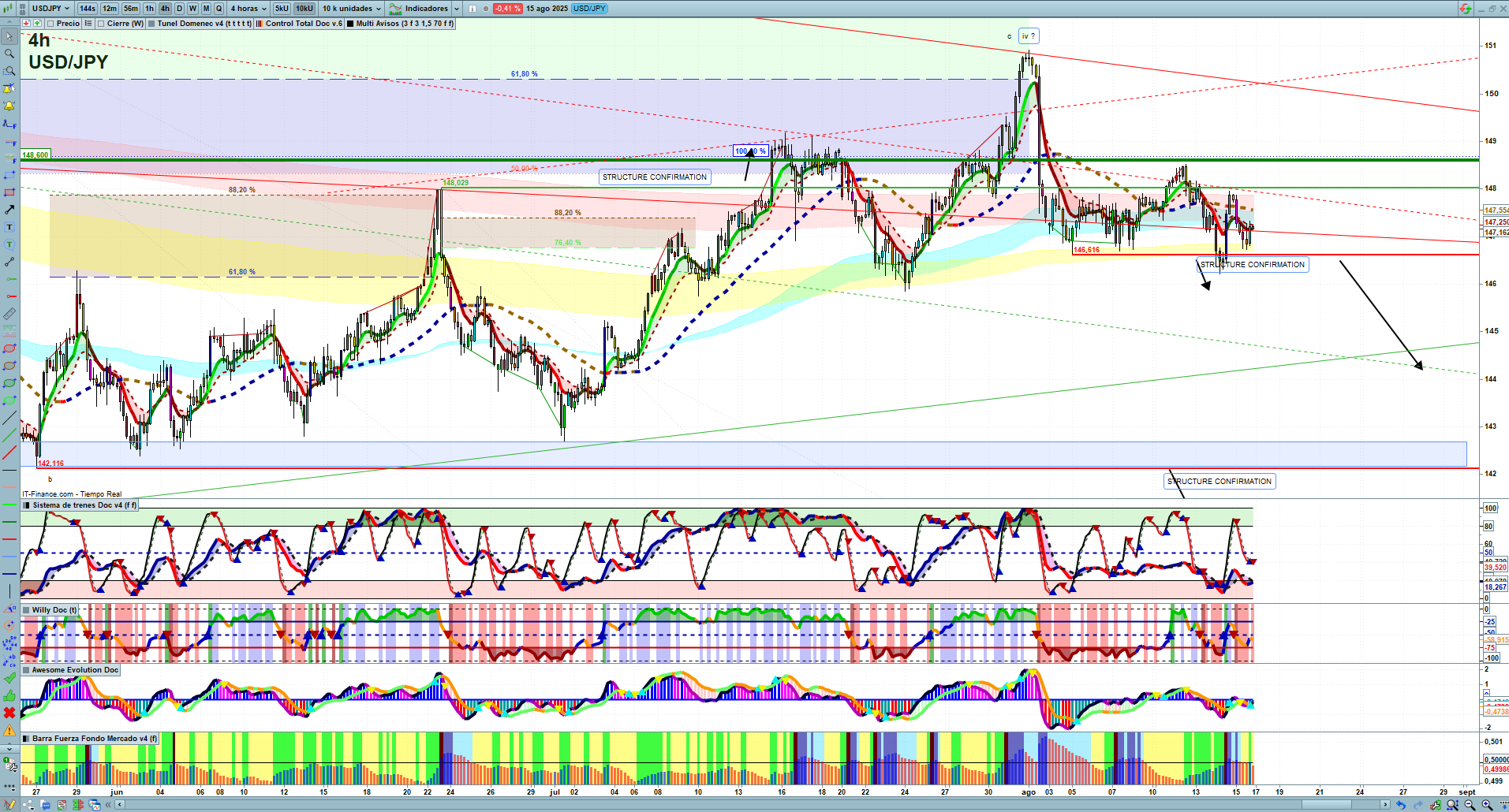Screen dimensions: 1509x812
Task: Switch to the D daily timeframe
Action: pos(179,9)
